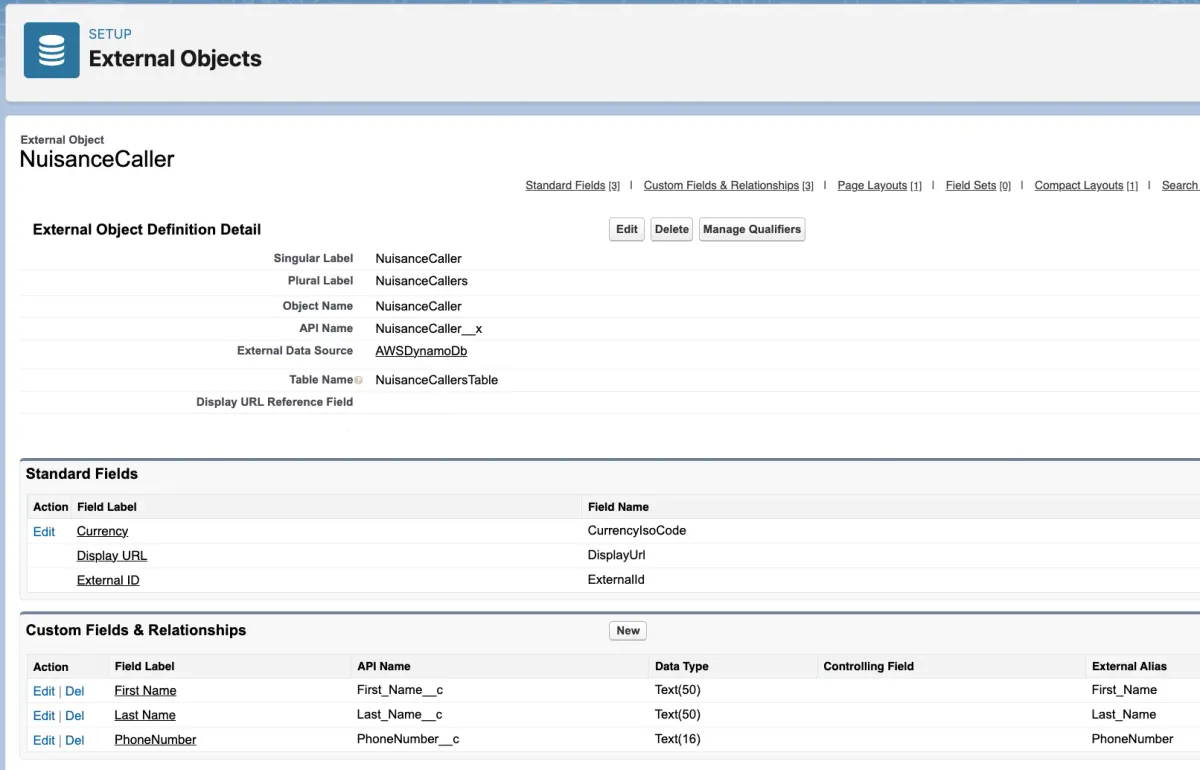1200x770 pixels.
Task: Select the NuisanceCallersTable table name value
Action: pos(436,380)
